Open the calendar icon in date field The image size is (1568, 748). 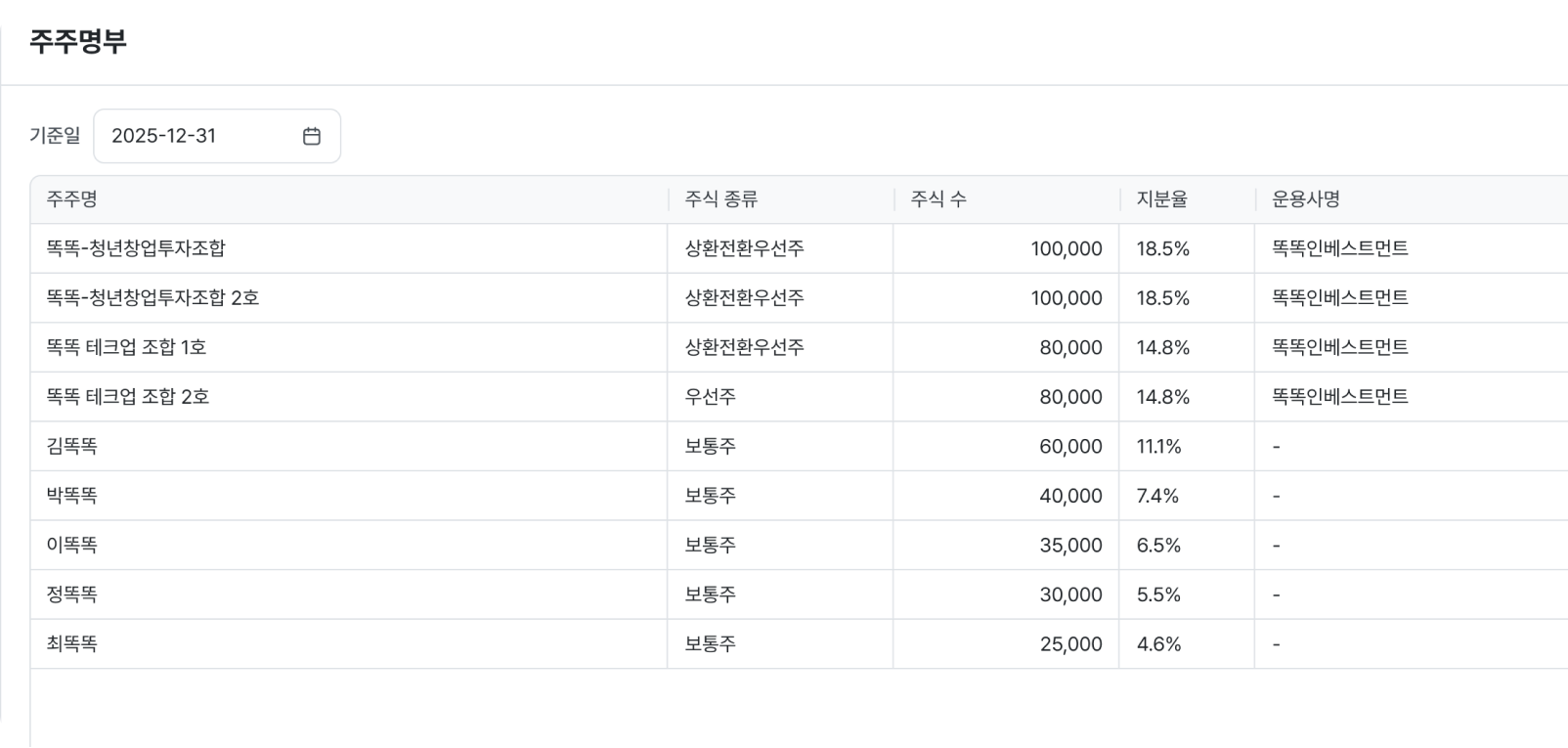pos(312,136)
